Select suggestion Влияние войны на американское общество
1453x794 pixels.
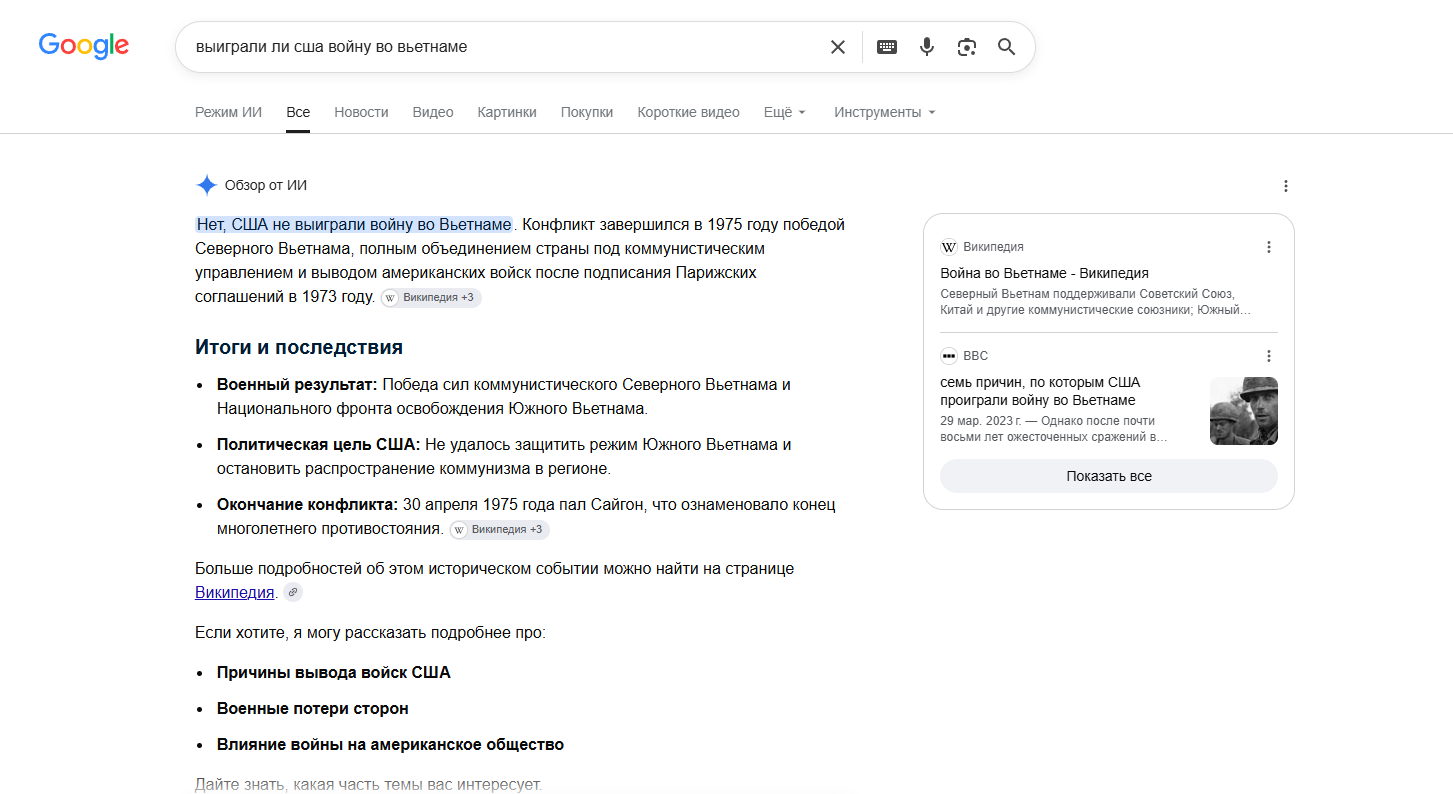(x=390, y=744)
